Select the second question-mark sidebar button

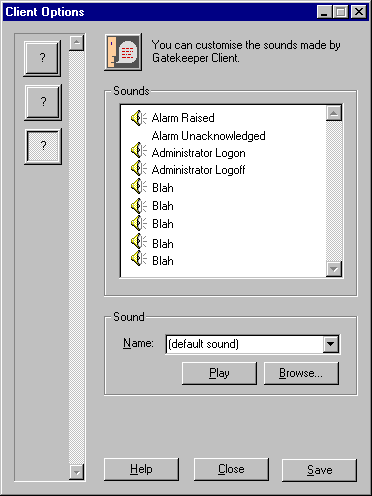click(x=43, y=102)
